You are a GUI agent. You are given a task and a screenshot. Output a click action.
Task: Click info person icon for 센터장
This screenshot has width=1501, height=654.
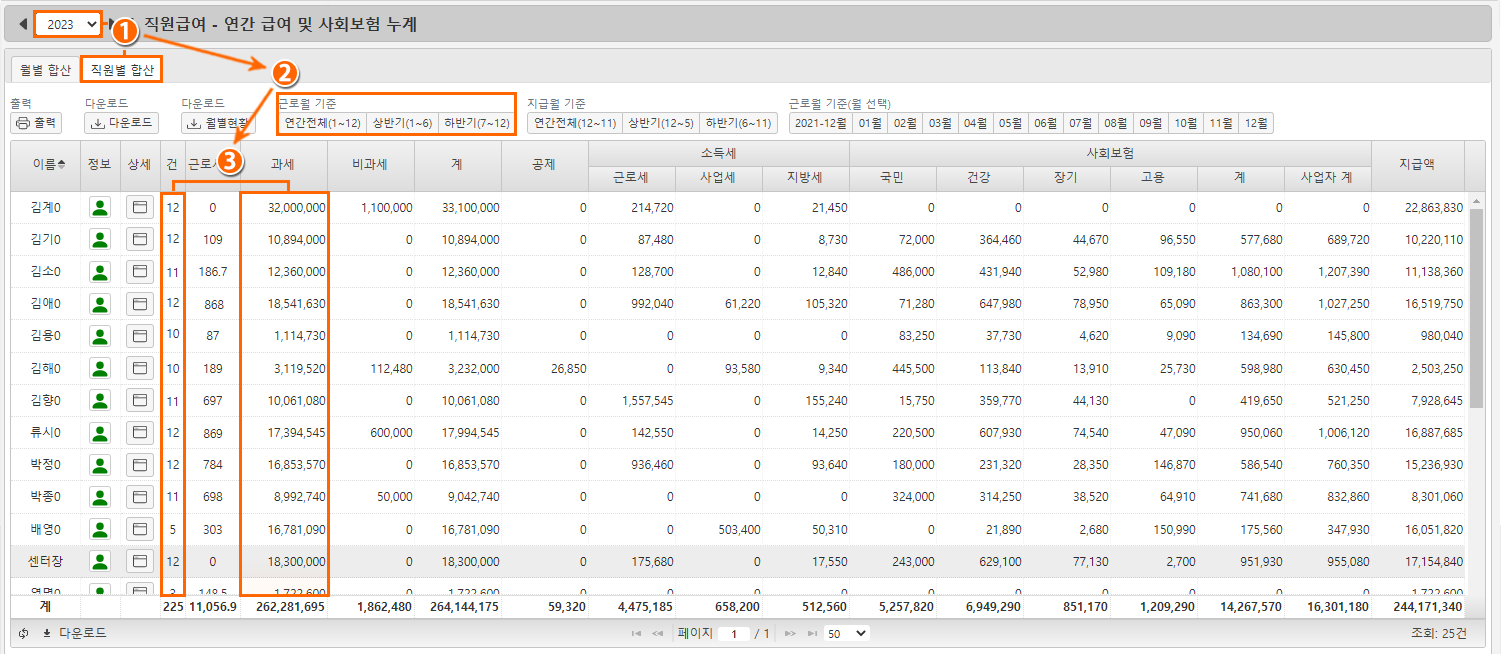pyautogui.click(x=100, y=562)
